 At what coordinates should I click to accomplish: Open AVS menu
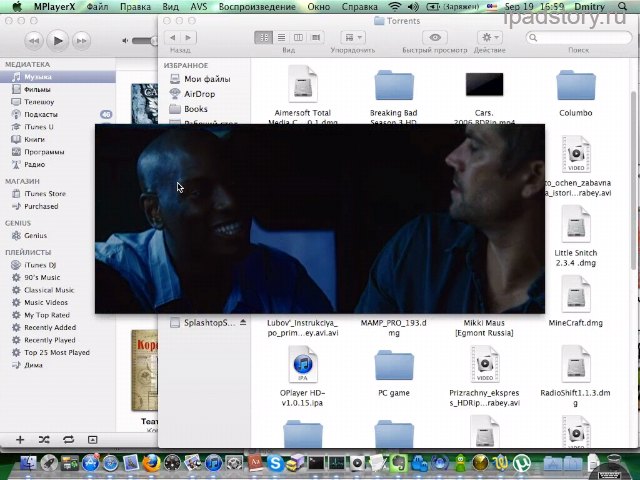pos(199,7)
